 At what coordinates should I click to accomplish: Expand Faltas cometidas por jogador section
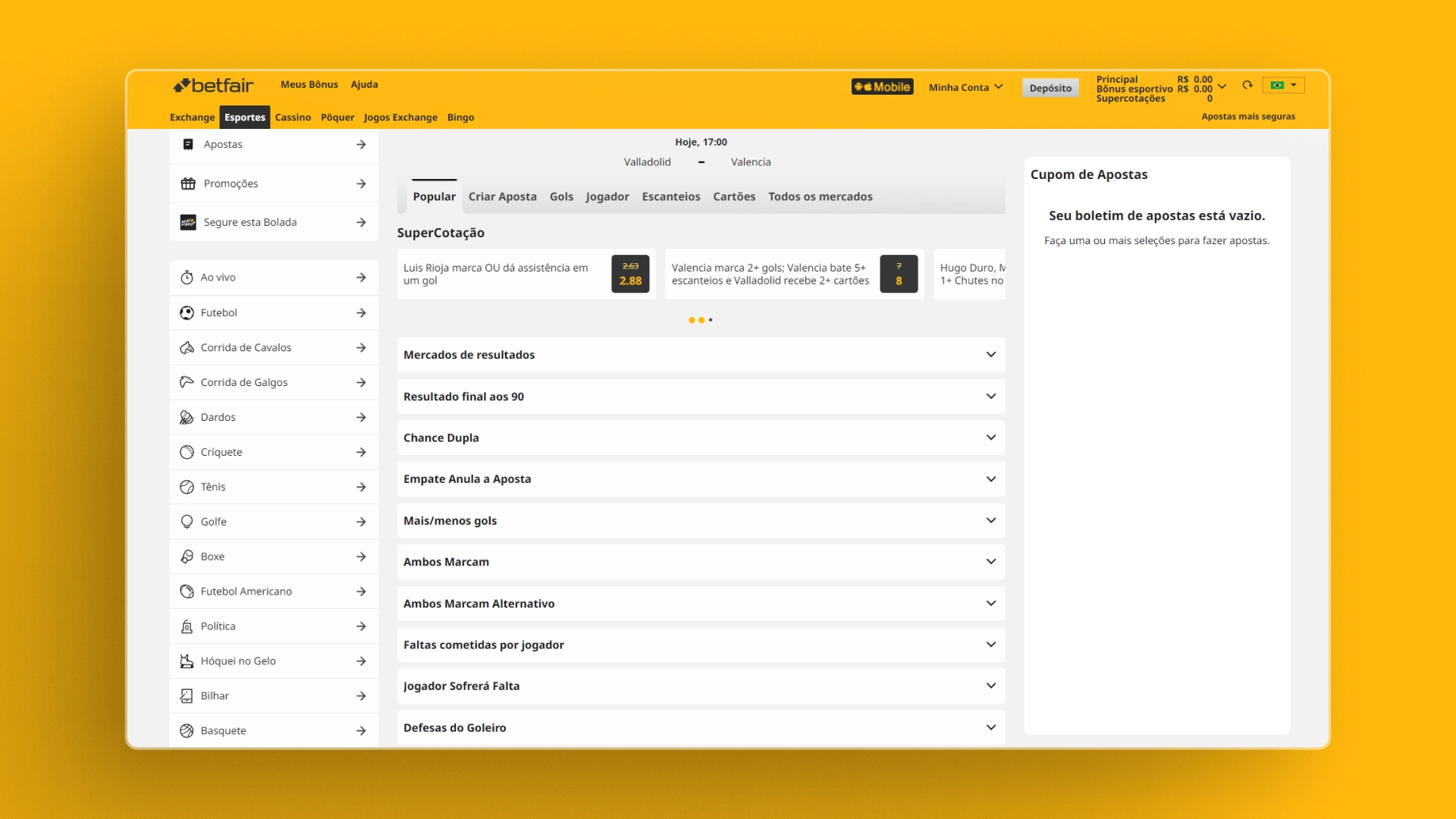(701, 645)
